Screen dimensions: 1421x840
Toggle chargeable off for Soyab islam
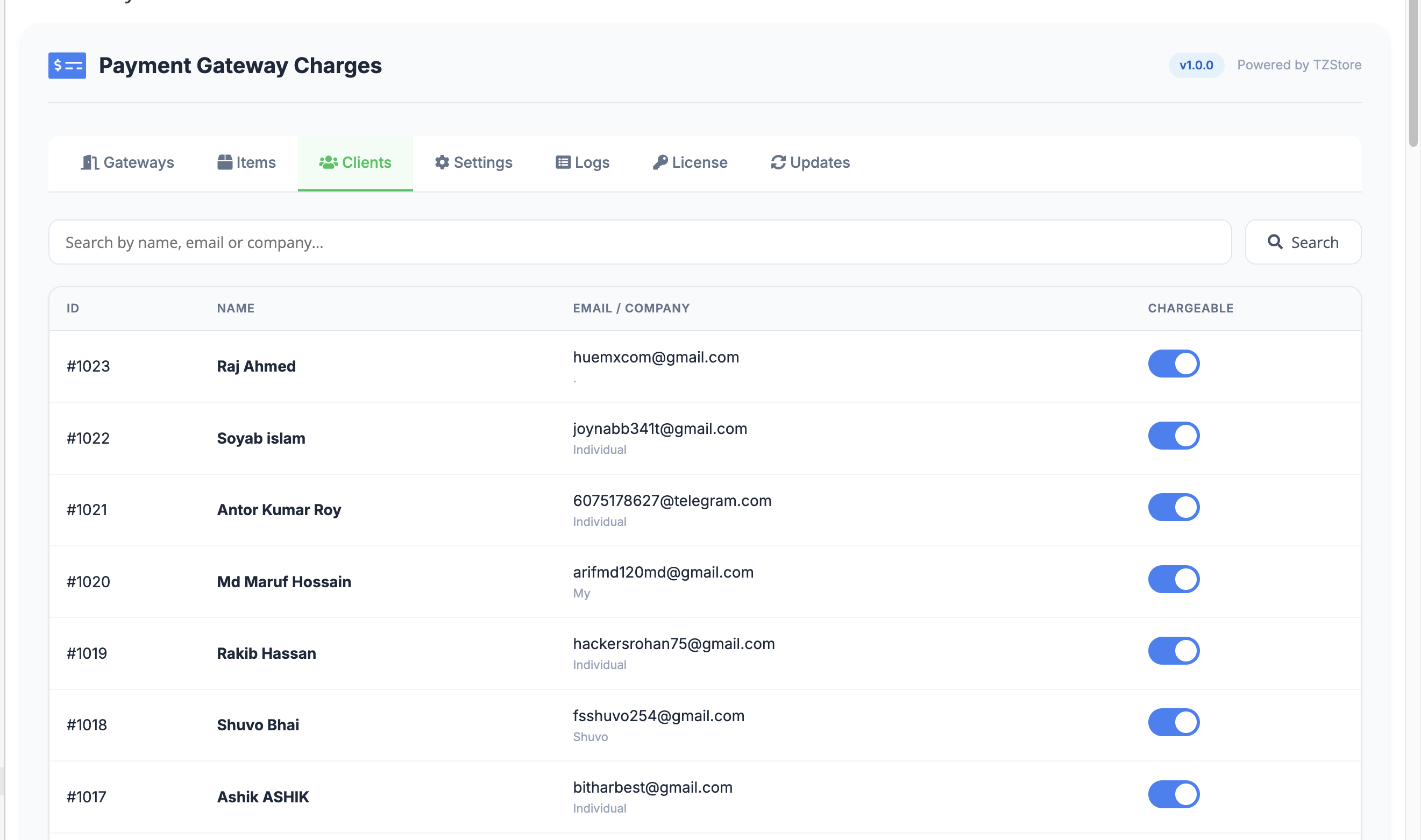pyautogui.click(x=1174, y=436)
